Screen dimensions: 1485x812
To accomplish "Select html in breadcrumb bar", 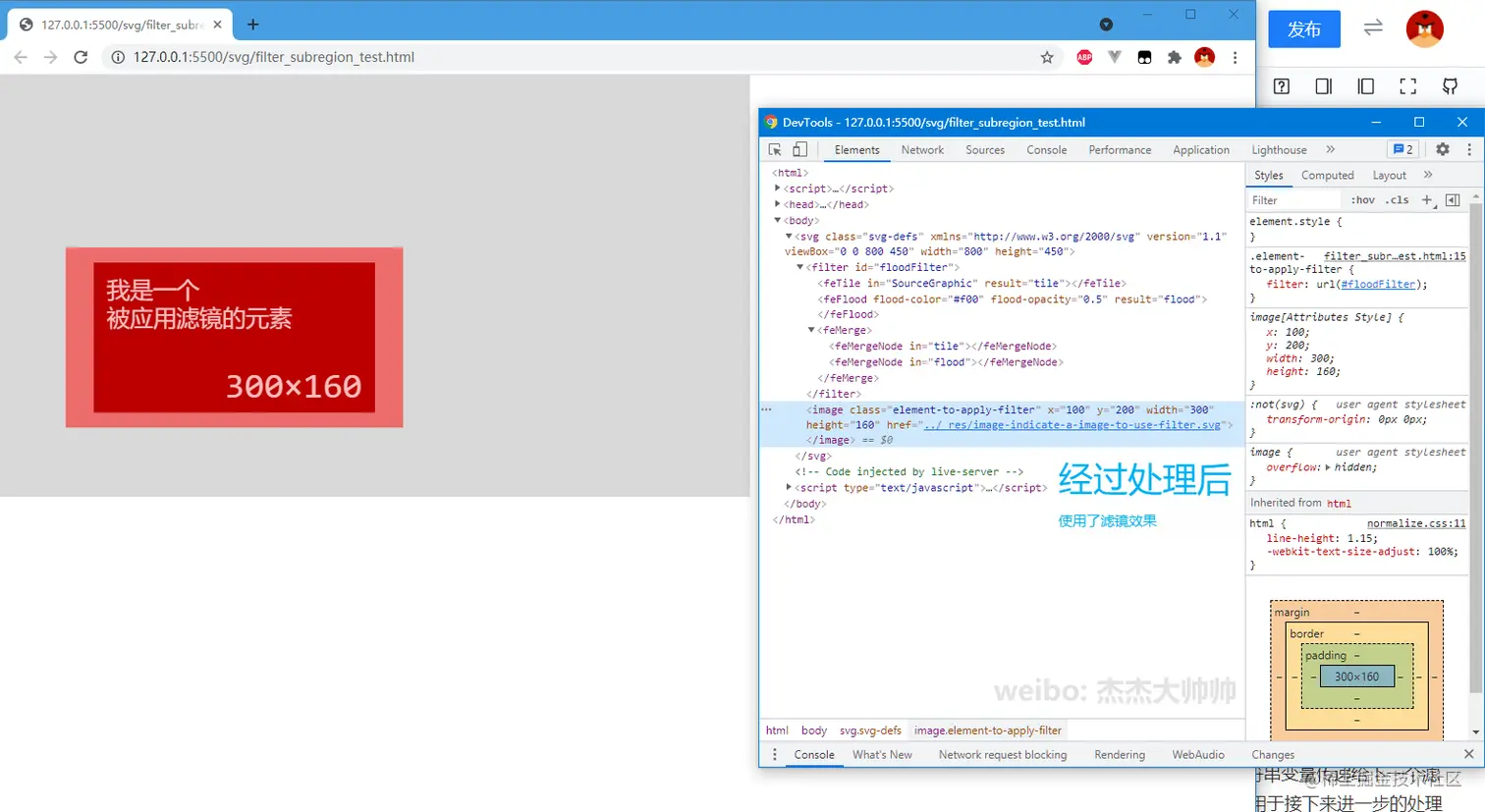I will tap(777, 731).
